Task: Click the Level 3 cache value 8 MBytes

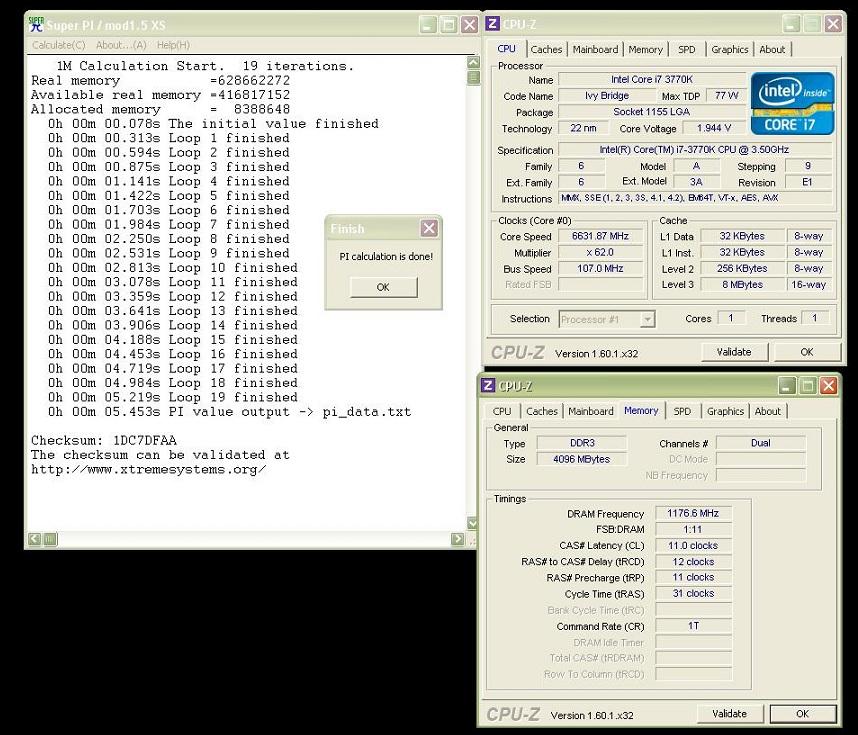Action: [x=742, y=285]
